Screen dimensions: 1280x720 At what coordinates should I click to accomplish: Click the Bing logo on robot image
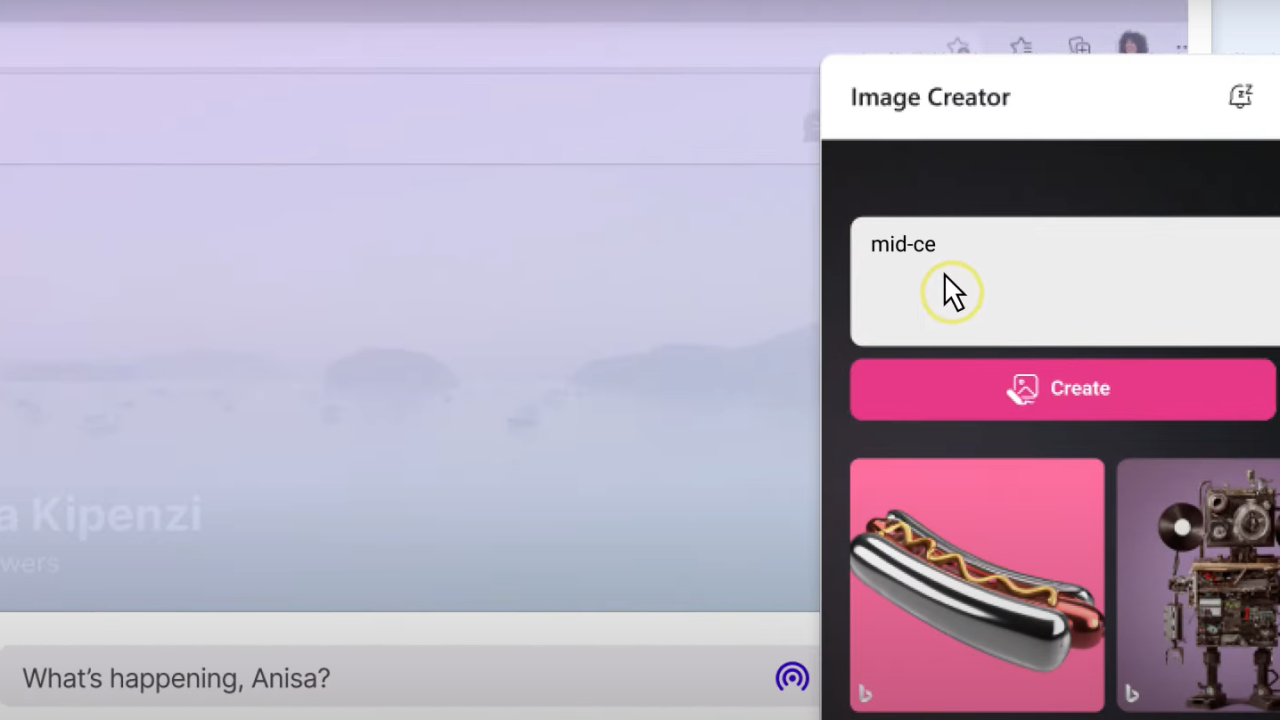[x=1131, y=693]
